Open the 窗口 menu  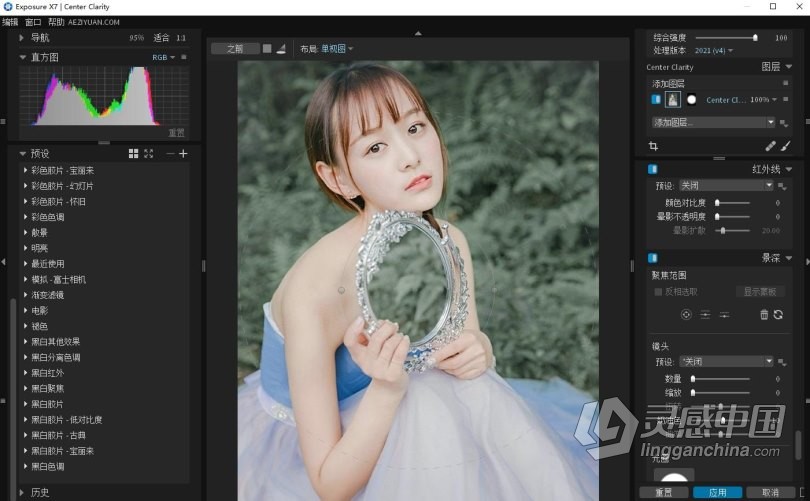(33, 22)
